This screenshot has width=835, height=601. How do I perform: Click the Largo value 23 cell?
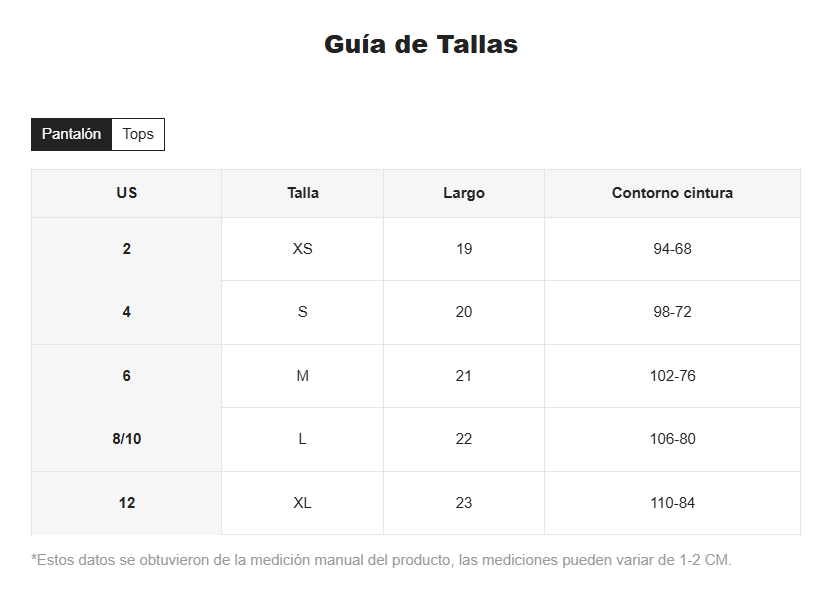click(x=464, y=503)
